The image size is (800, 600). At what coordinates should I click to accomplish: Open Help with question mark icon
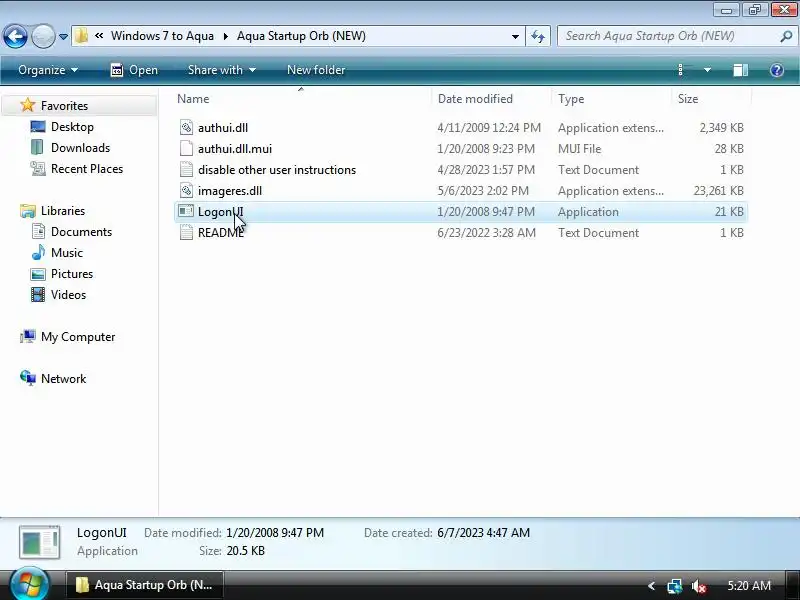click(x=777, y=70)
